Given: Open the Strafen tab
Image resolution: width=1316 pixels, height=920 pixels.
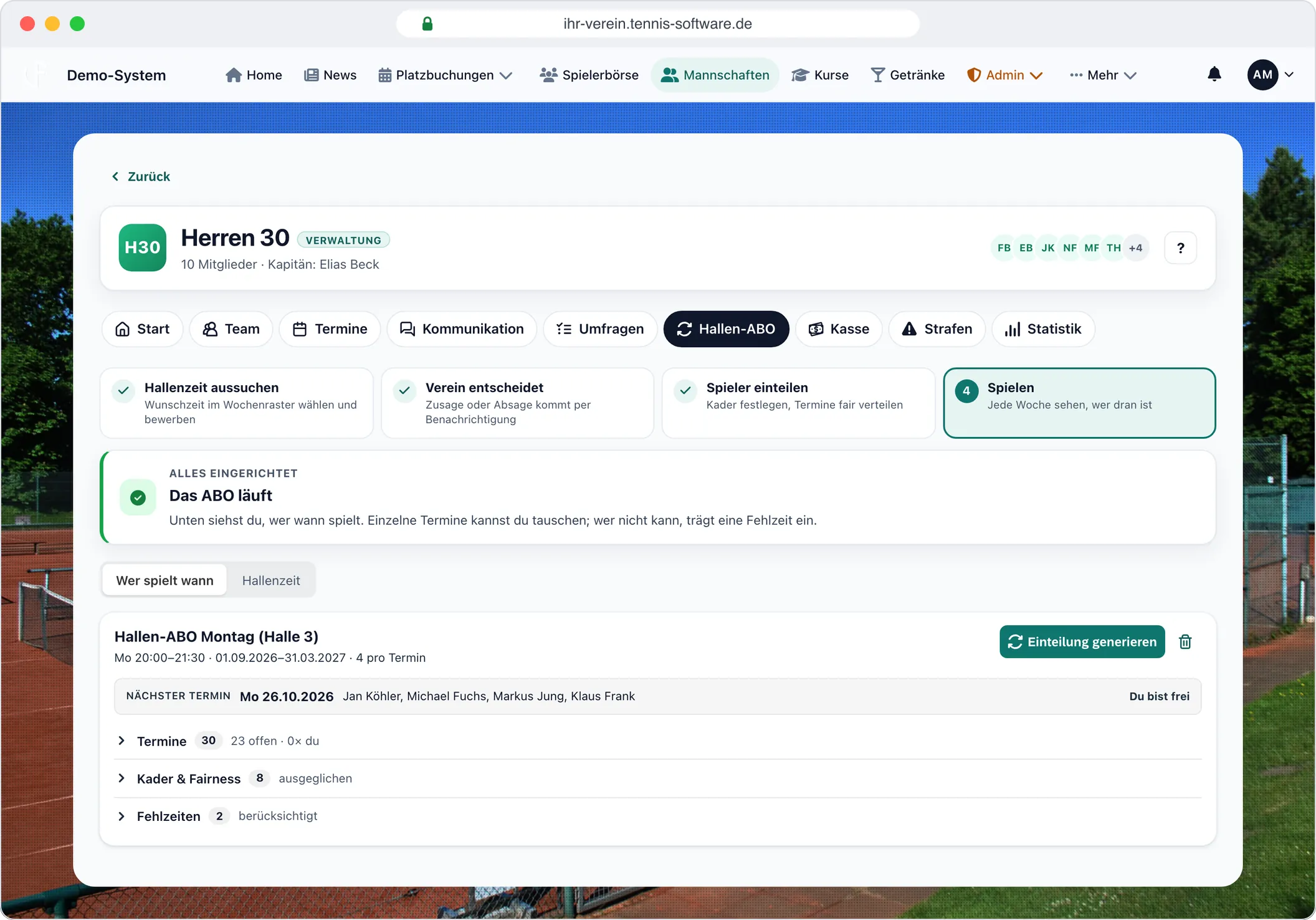Looking at the screenshot, I should tap(937, 329).
